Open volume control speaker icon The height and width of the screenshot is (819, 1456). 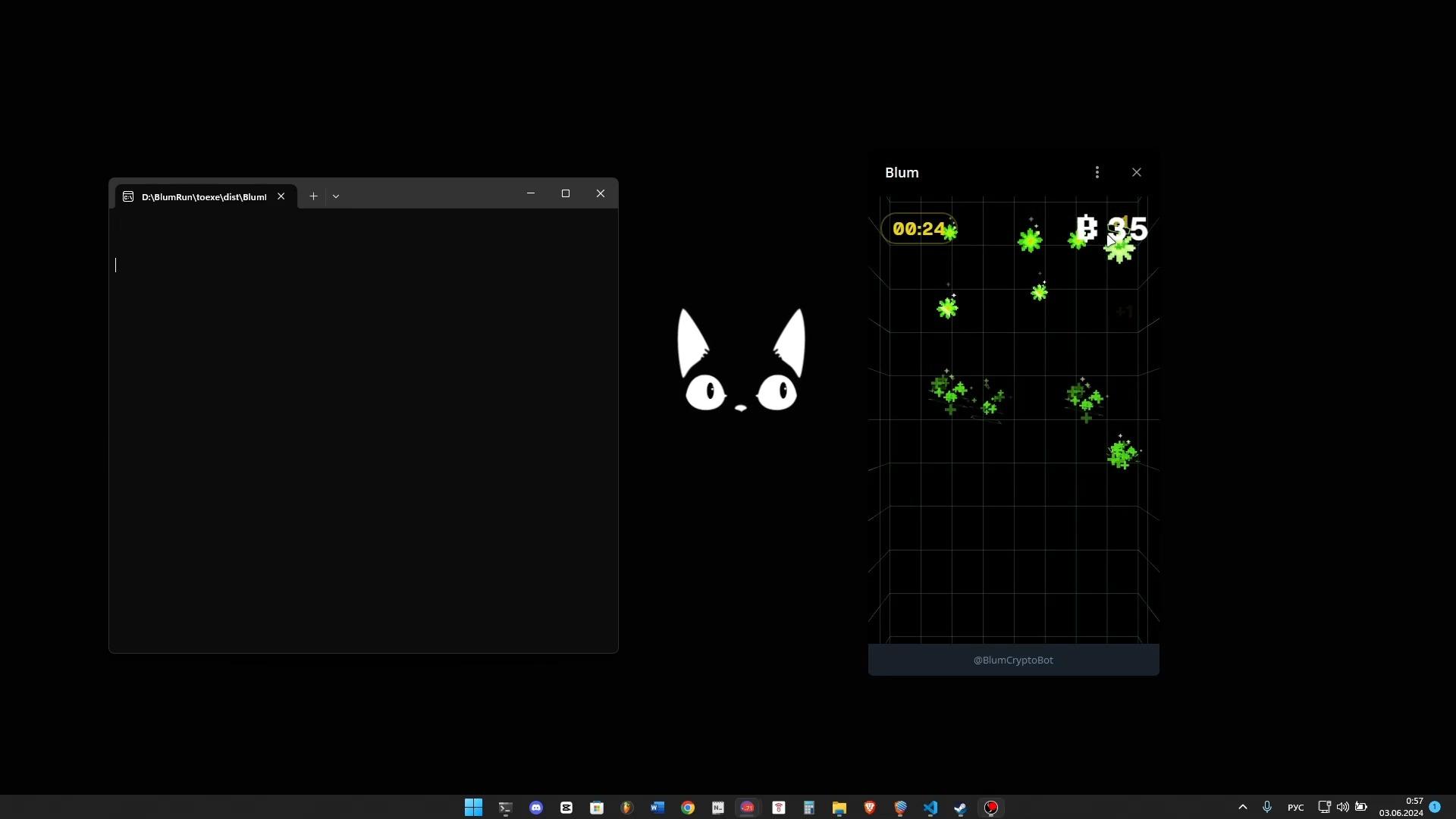click(1343, 807)
